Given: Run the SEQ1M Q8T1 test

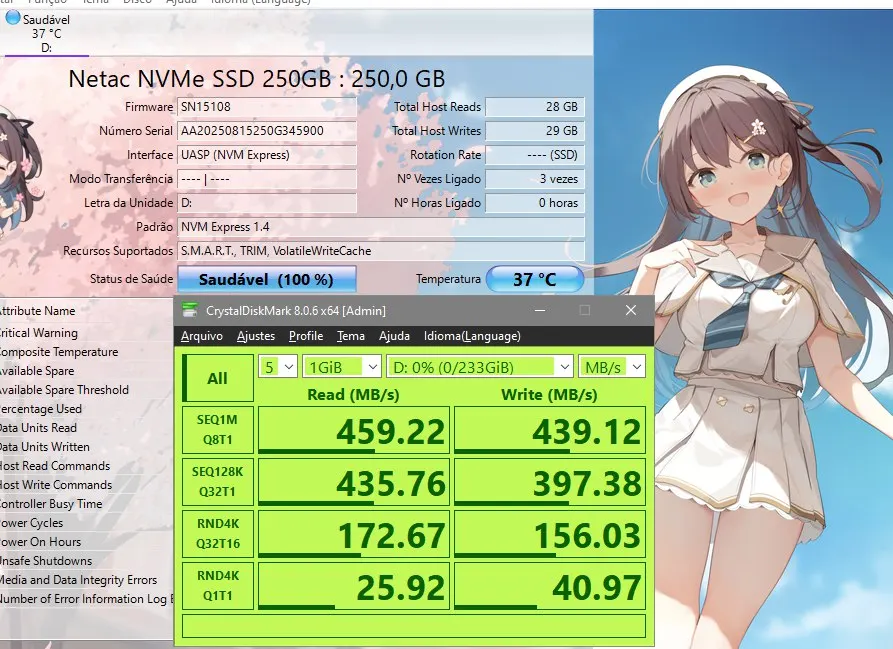Looking at the screenshot, I should click(218, 430).
